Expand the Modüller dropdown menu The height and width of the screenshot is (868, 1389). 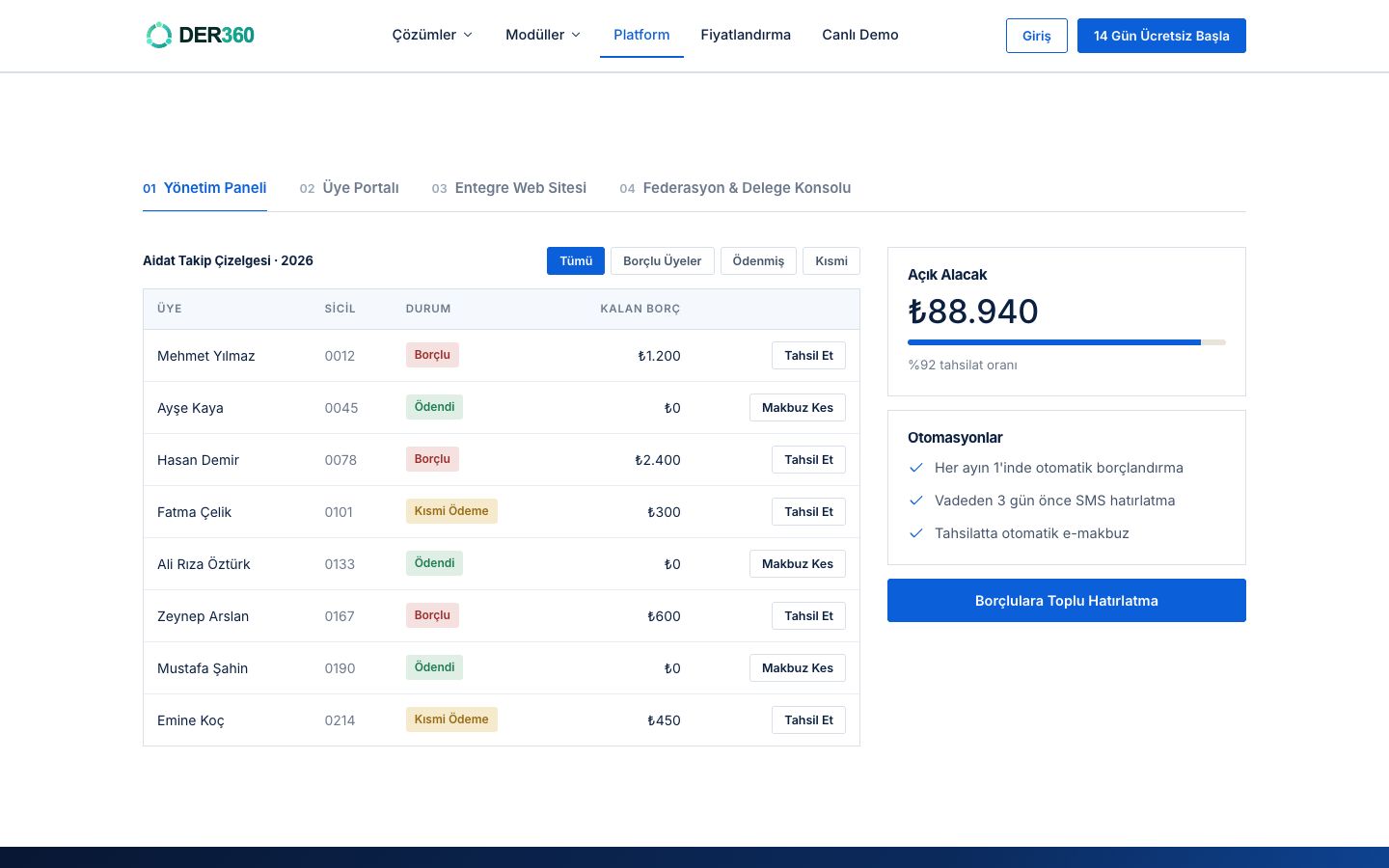pos(543,35)
